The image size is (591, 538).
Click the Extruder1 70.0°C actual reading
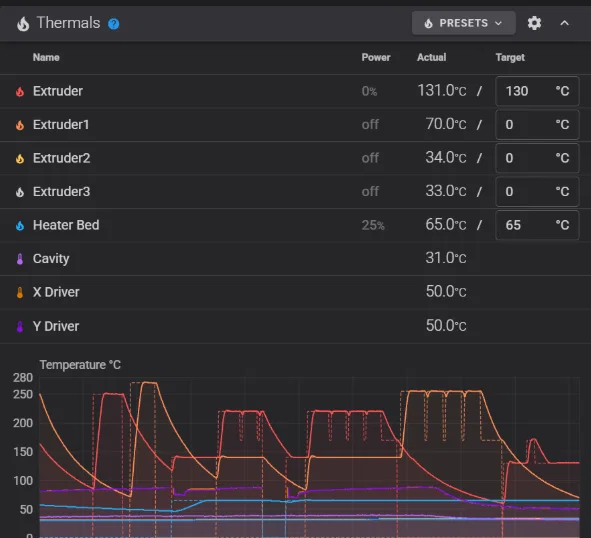(x=446, y=124)
